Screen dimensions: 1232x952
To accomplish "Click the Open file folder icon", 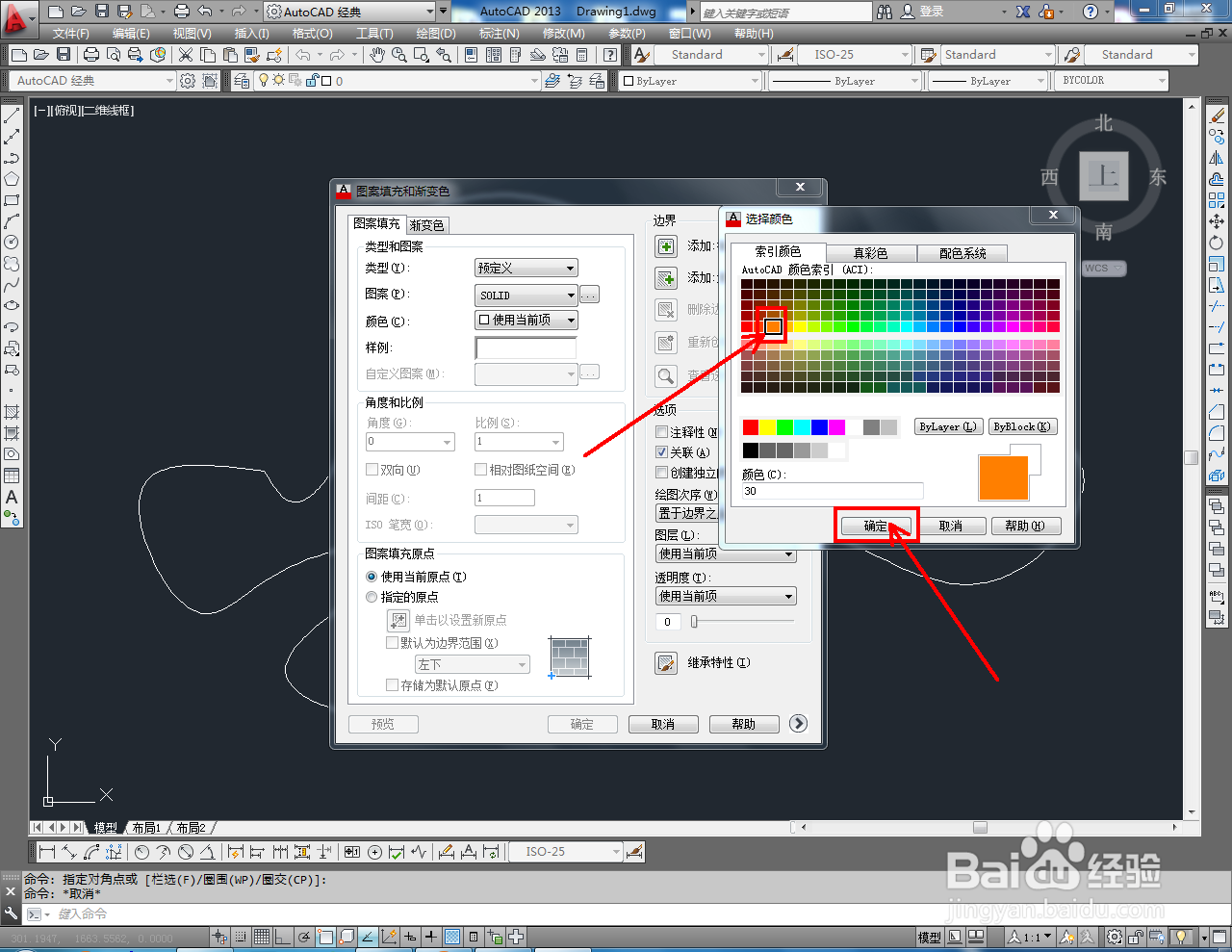I will coord(41,55).
